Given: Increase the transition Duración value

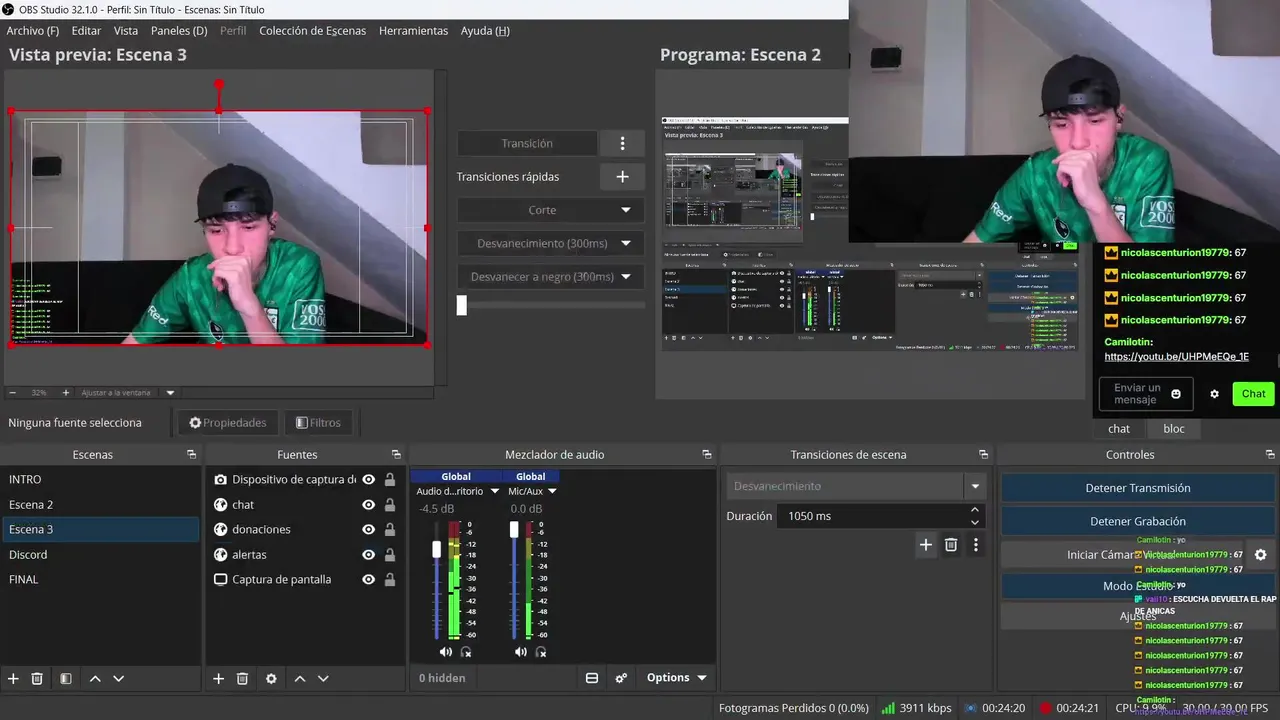Looking at the screenshot, I should tap(975, 510).
